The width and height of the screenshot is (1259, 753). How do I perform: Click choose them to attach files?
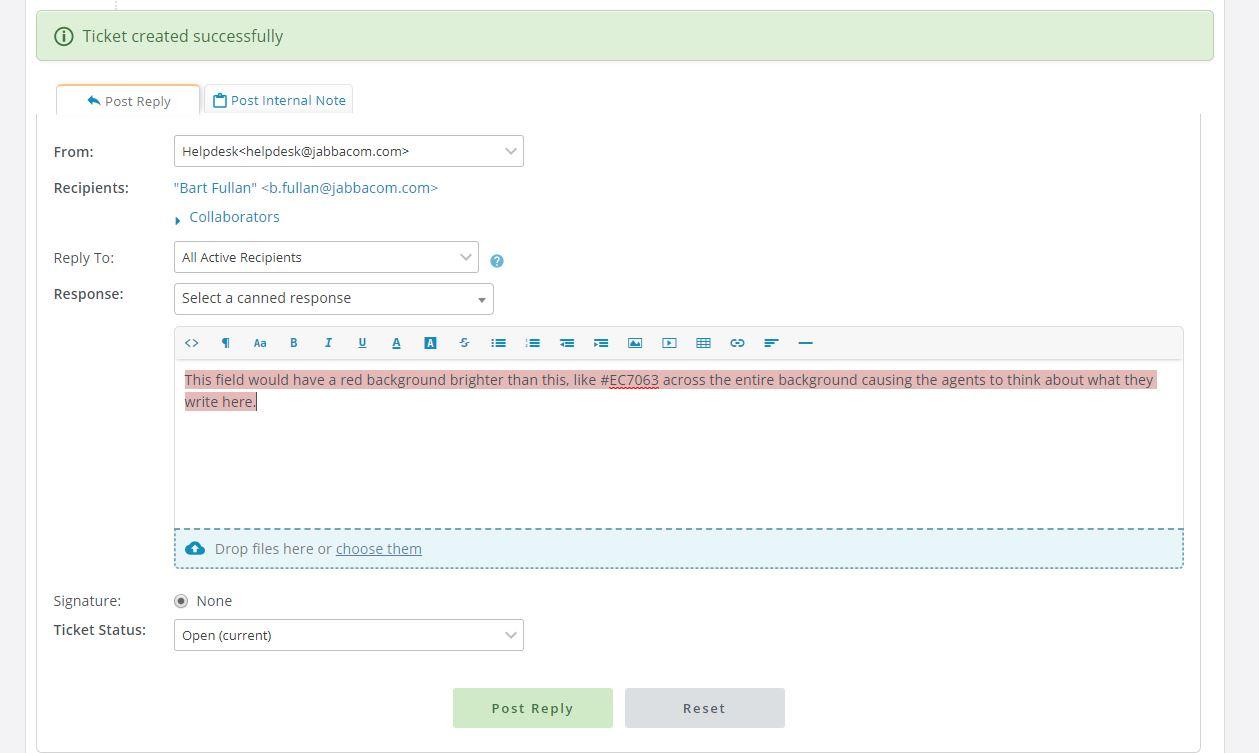[x=378, y=548]
